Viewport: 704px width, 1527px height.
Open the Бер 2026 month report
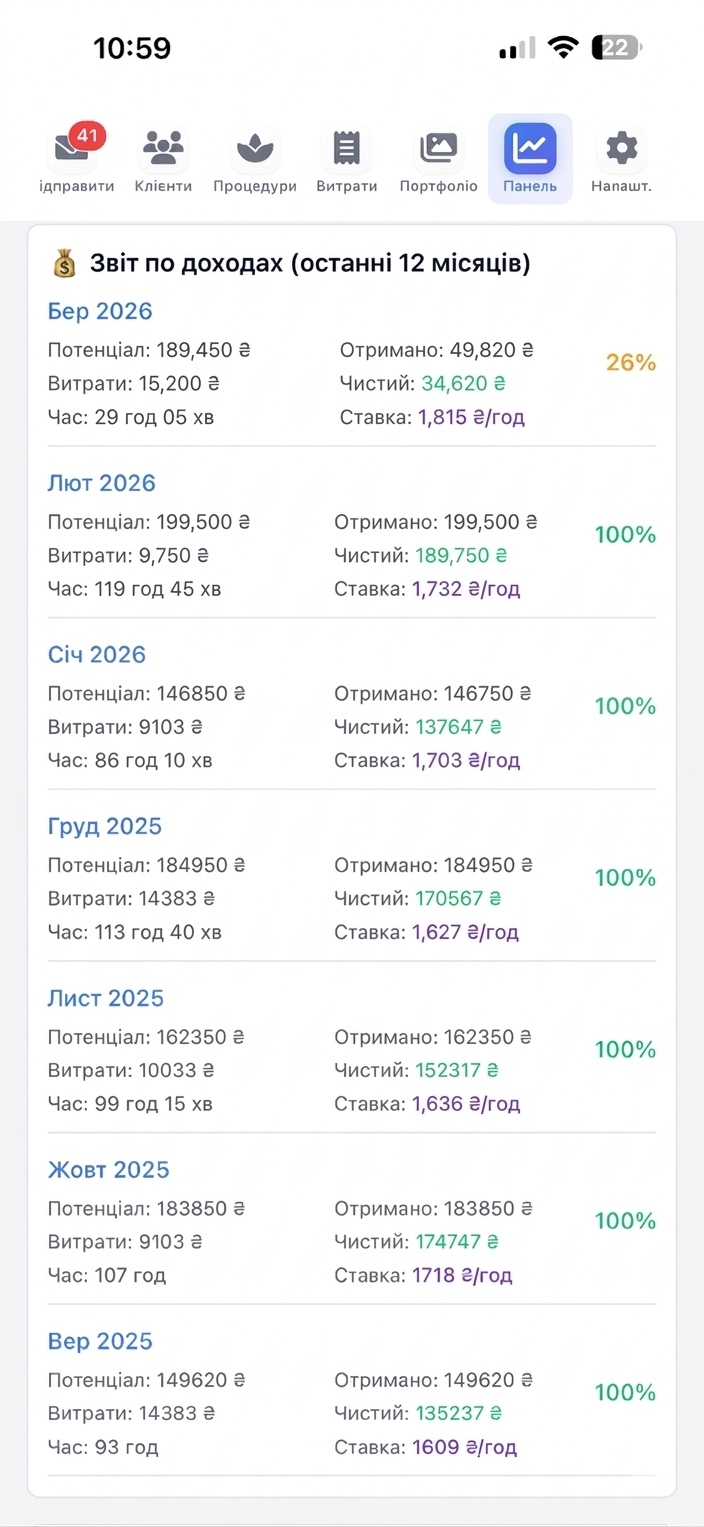point(100,311)
